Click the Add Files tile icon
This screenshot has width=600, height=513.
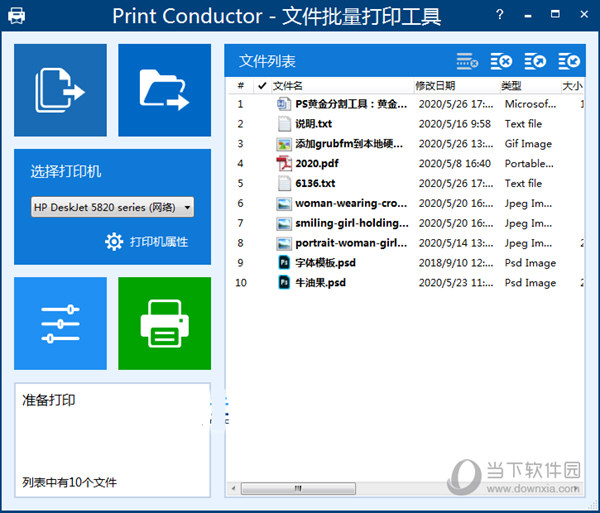60,90
